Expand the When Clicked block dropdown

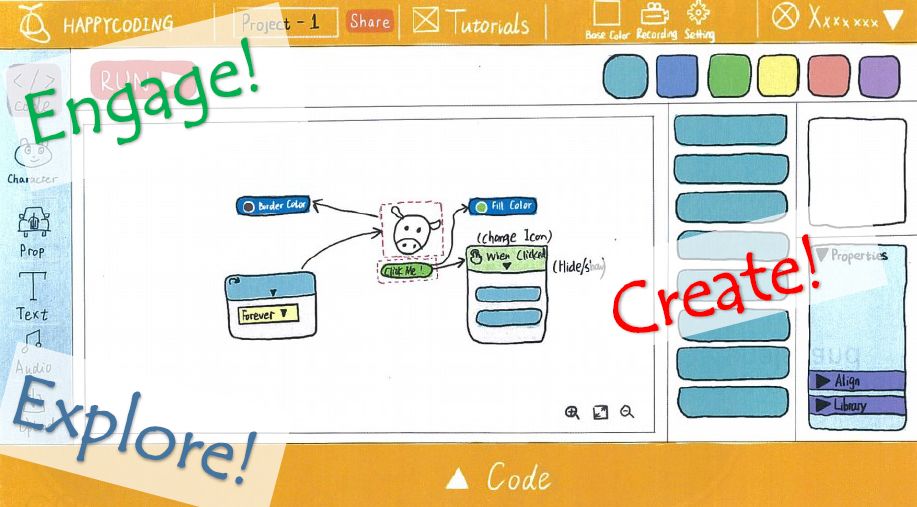coord(507,266)
